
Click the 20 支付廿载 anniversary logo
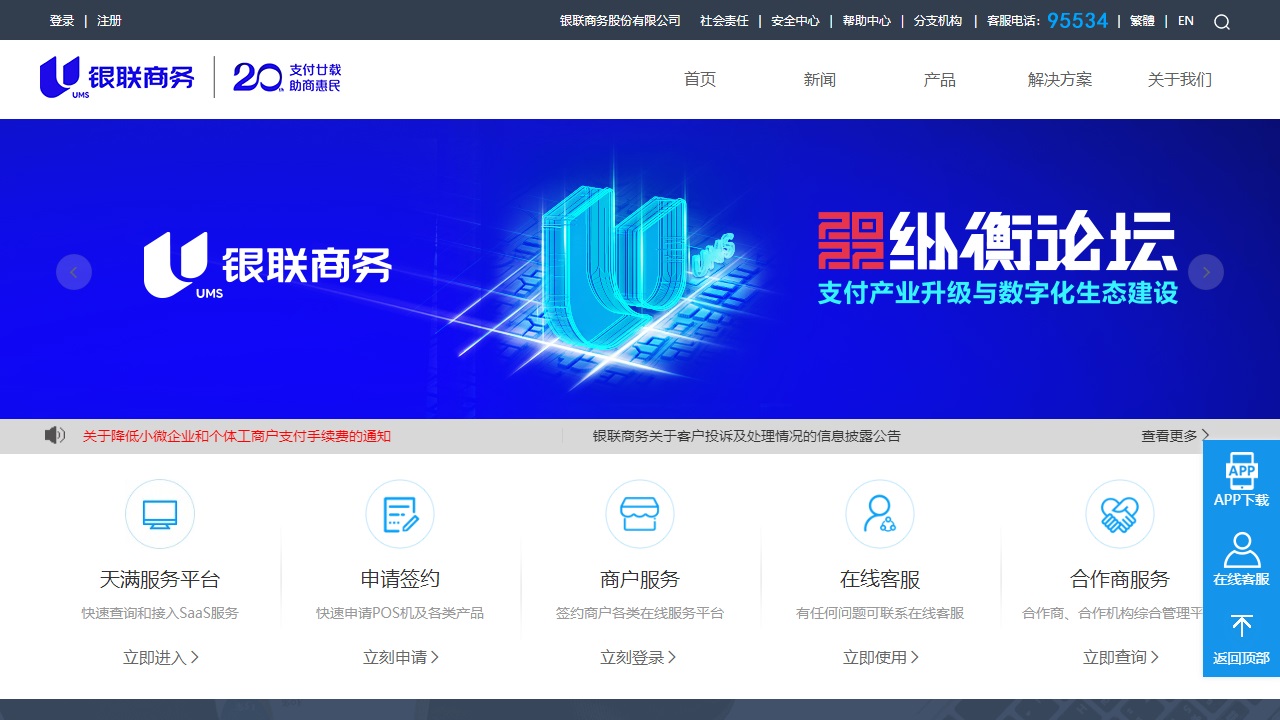[287, 77]
